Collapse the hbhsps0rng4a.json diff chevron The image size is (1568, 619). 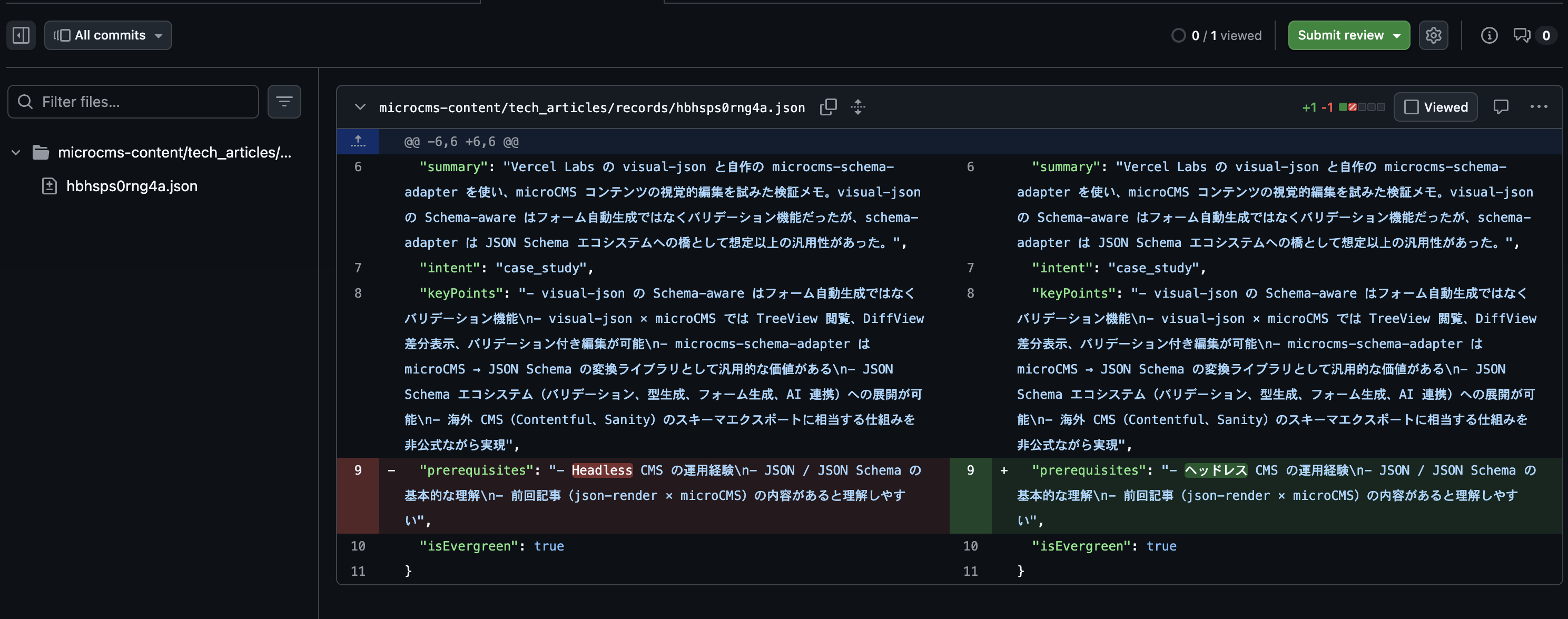(360, 107)
